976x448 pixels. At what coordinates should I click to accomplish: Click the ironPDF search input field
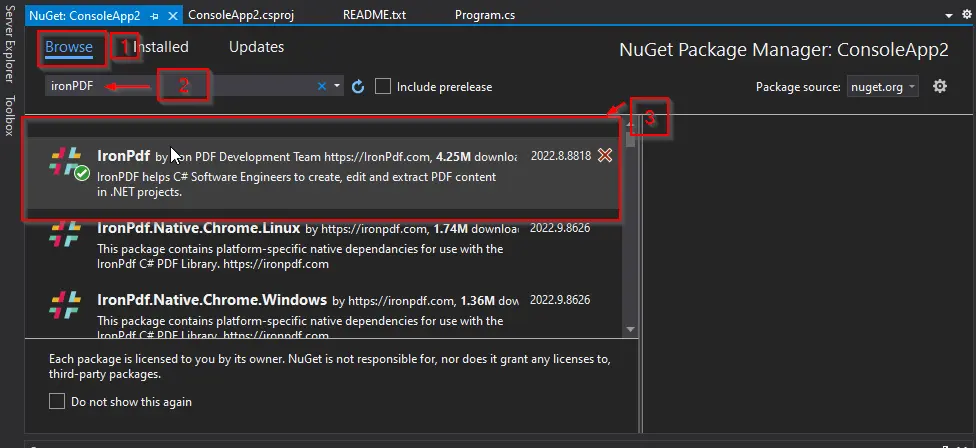181,86
